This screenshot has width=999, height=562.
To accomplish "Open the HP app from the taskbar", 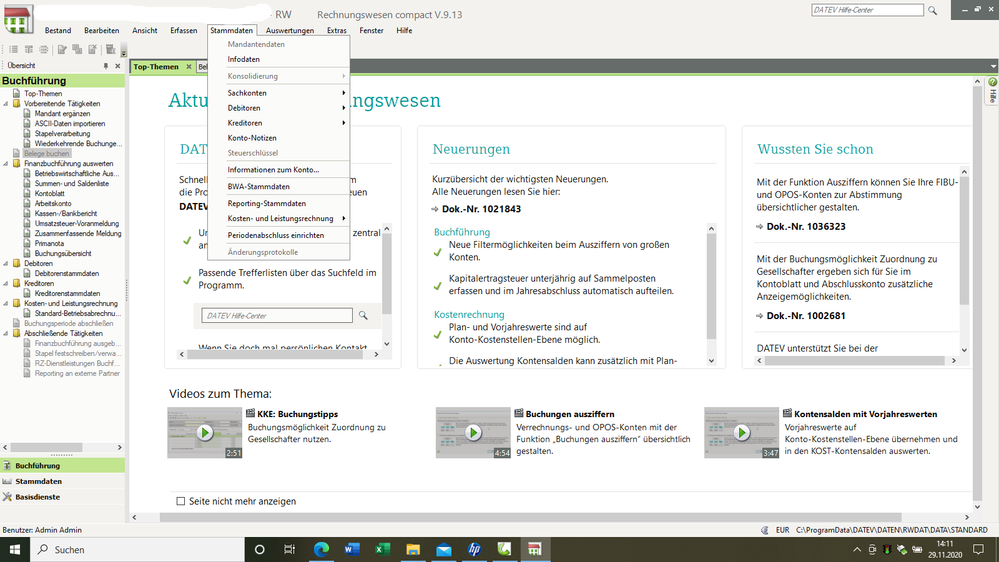I will tap(474, 549).
